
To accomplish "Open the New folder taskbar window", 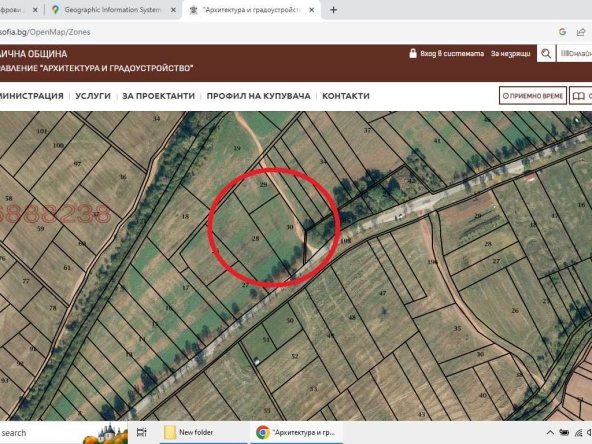I will point(204,432).
